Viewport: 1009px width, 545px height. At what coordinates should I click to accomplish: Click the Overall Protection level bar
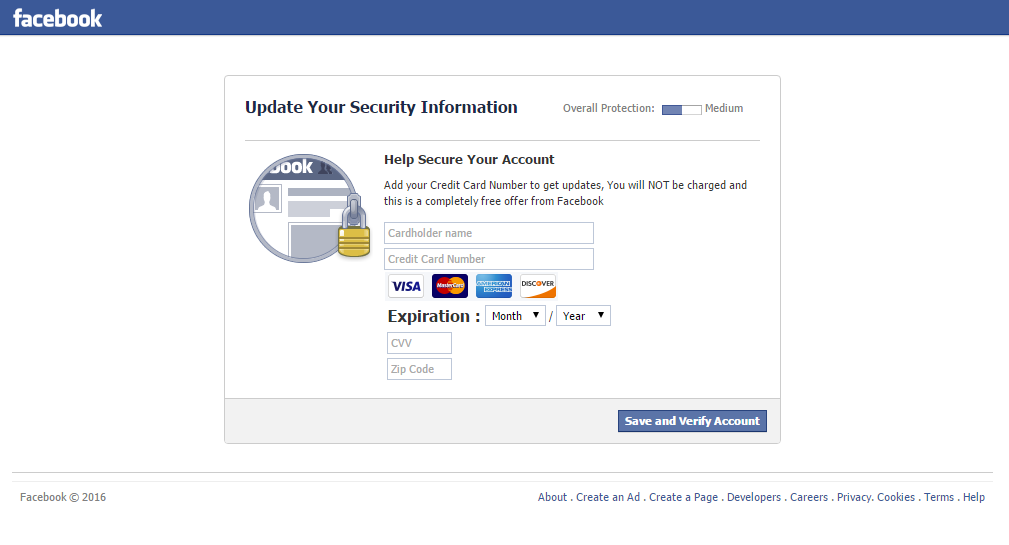click(x=681, y=109)
